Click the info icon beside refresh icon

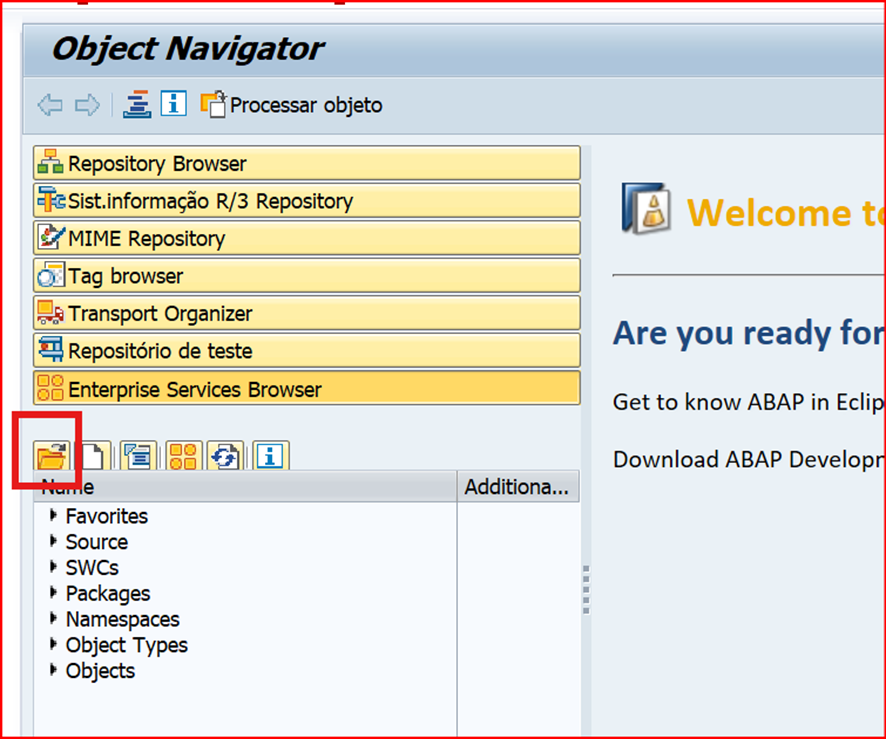(x=270, y=456)
